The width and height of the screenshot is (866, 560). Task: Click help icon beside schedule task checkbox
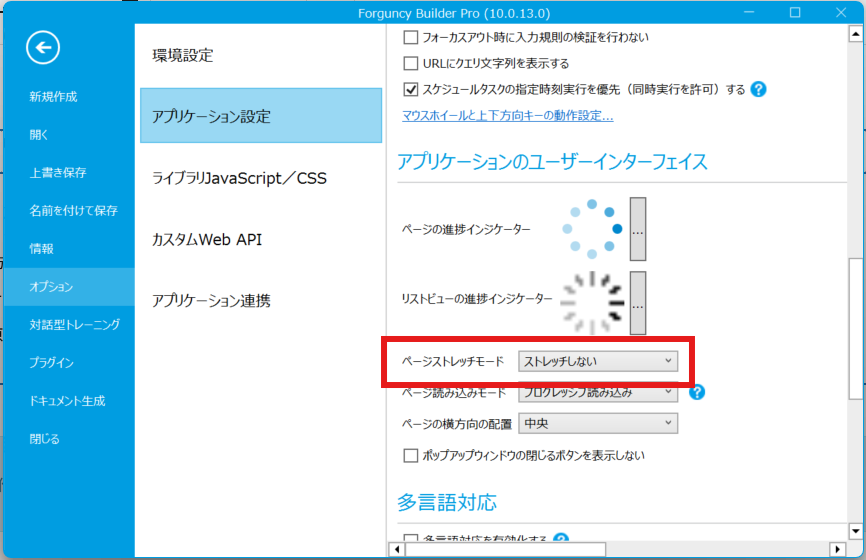[x=758, y=89]
